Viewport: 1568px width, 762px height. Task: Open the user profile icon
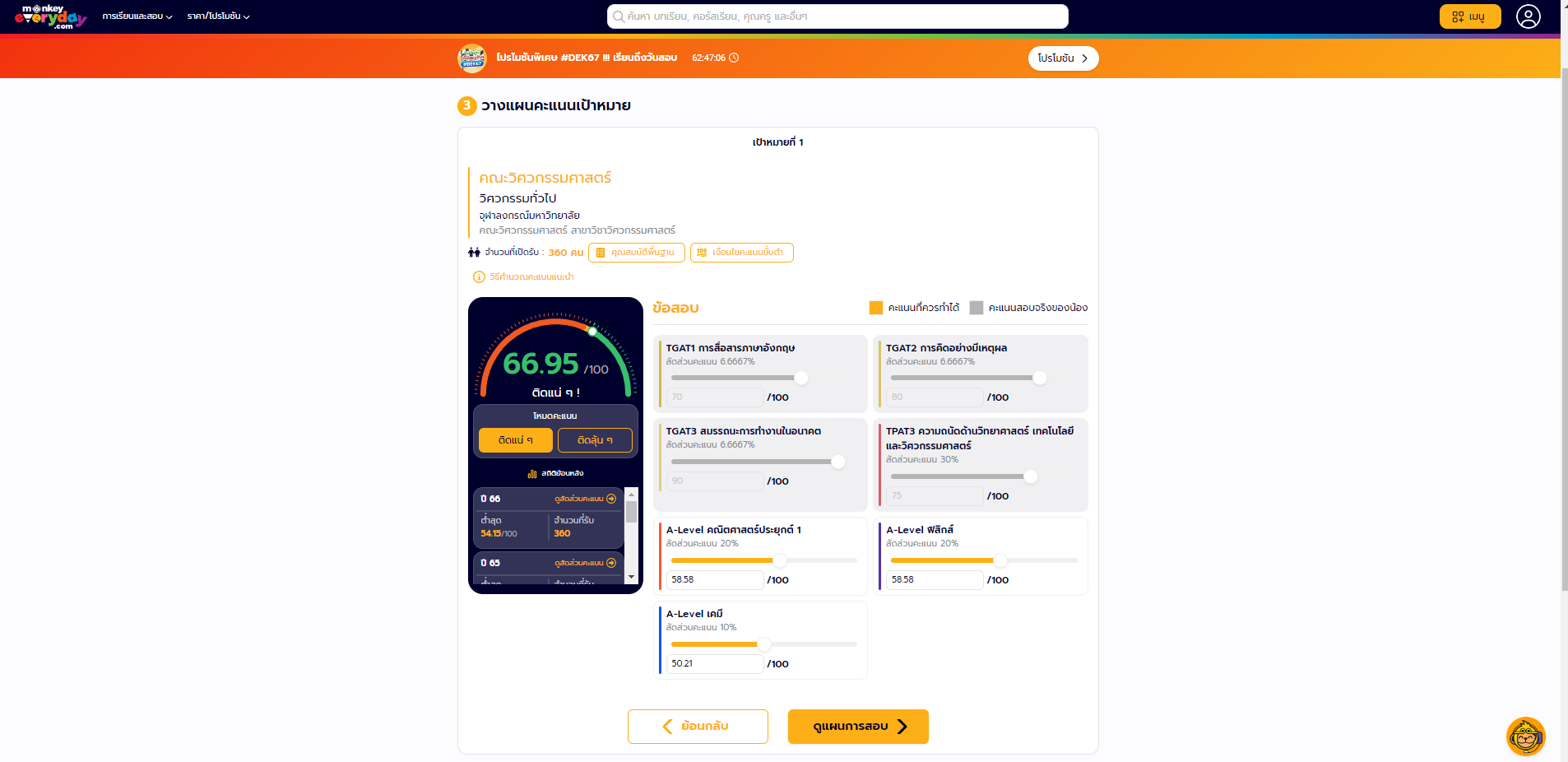coord(1528,16)
